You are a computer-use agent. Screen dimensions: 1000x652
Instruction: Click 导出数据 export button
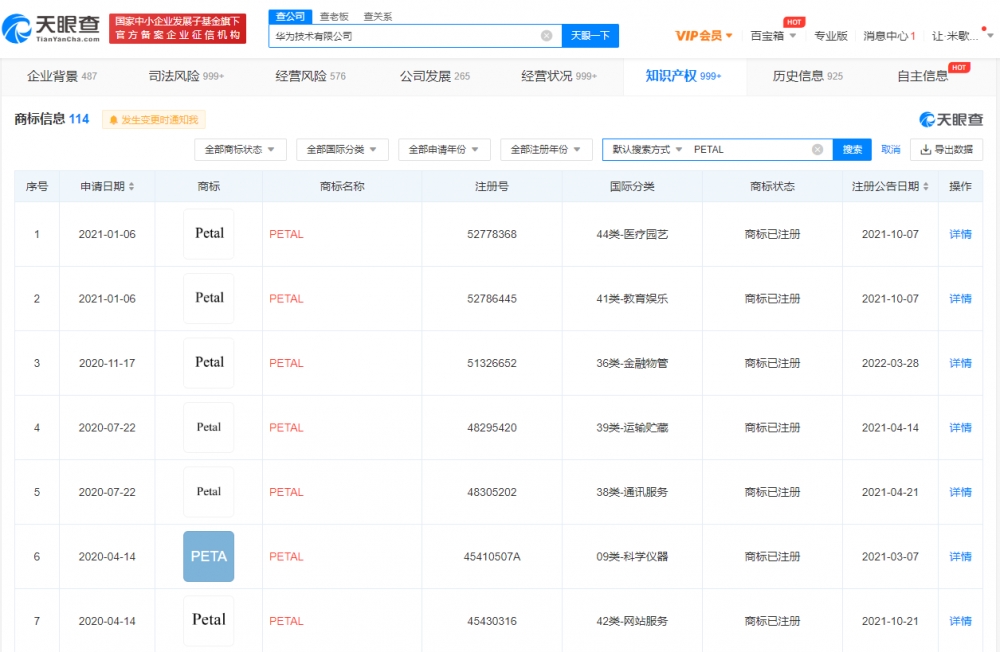[946, 149]
